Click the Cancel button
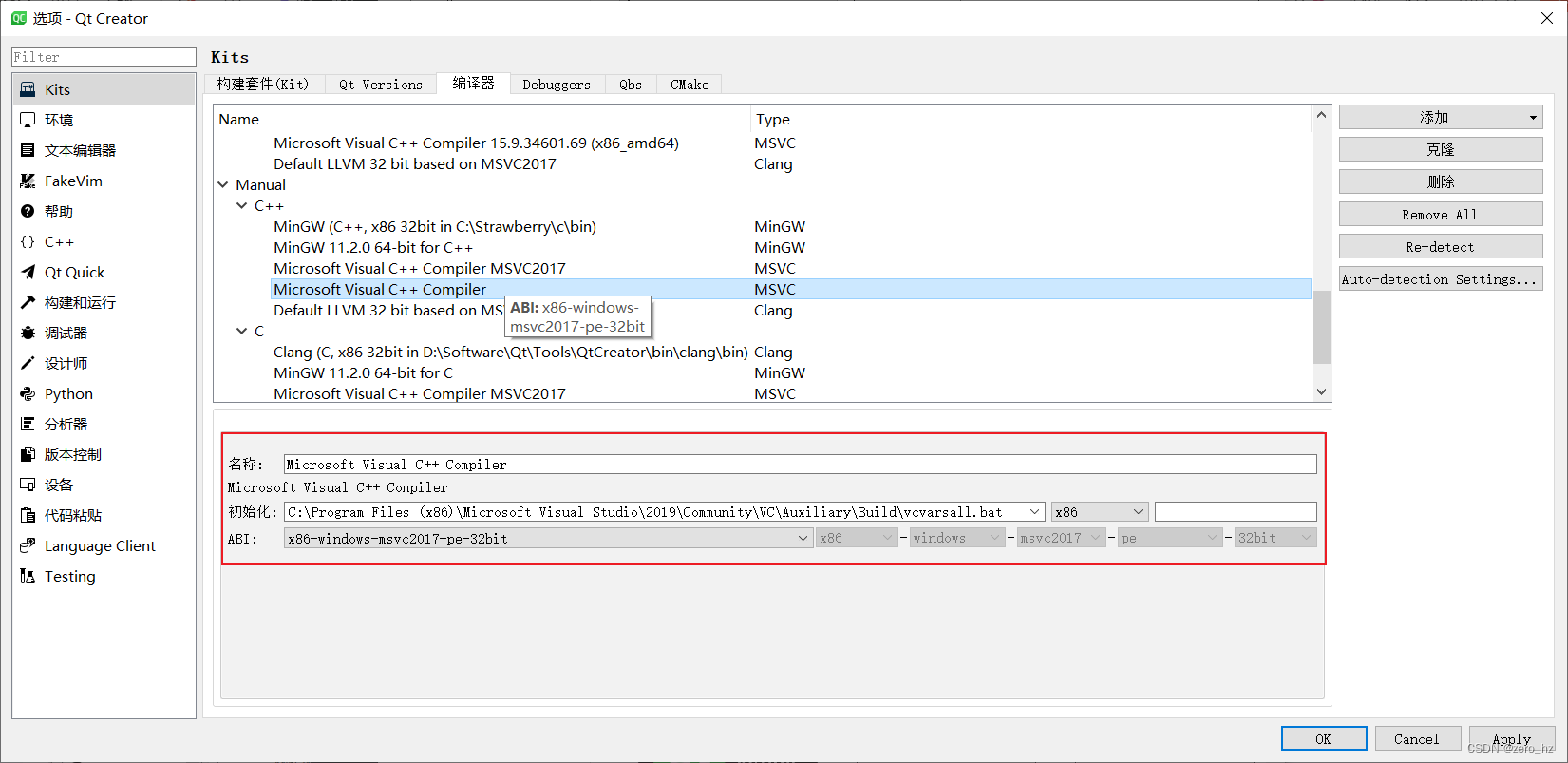The height and width of the screenshot is (763, 1568). (x=1417, y=739)
